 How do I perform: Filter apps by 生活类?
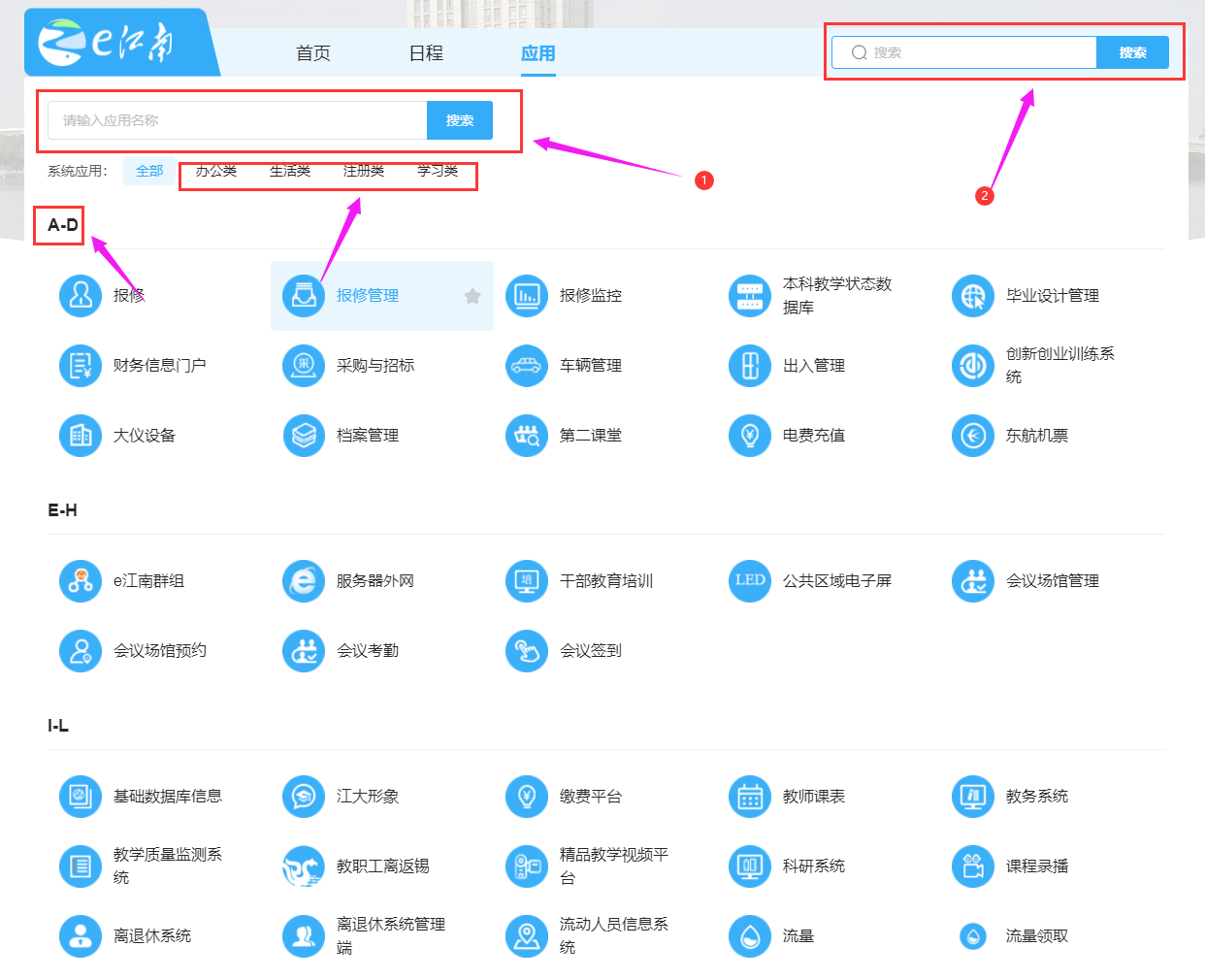290,171
